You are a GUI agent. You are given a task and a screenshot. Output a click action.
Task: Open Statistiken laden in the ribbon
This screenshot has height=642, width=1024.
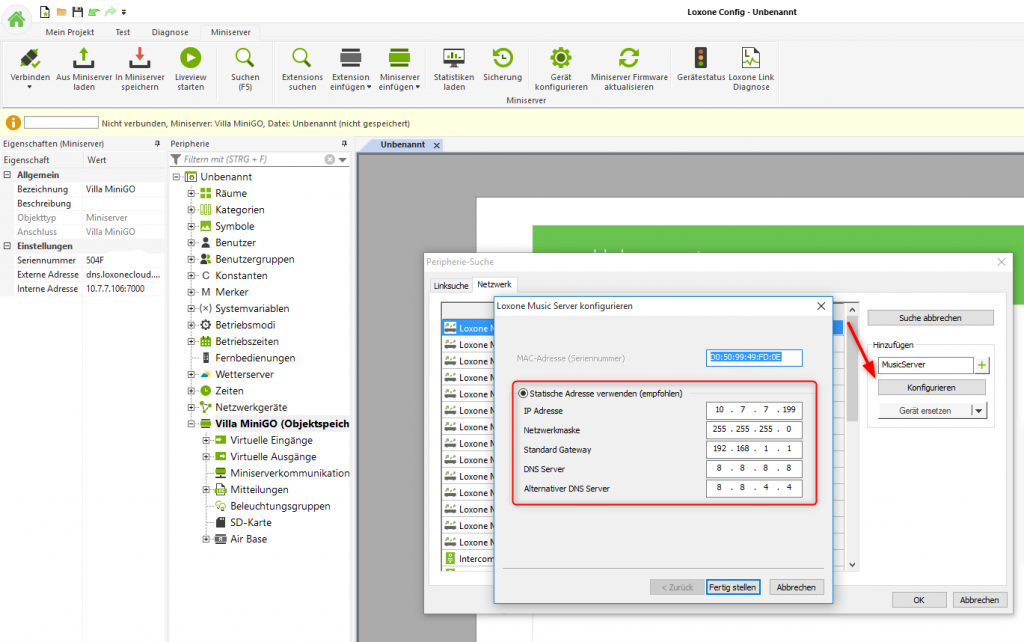pyautogui.click(x=454, y=59)
